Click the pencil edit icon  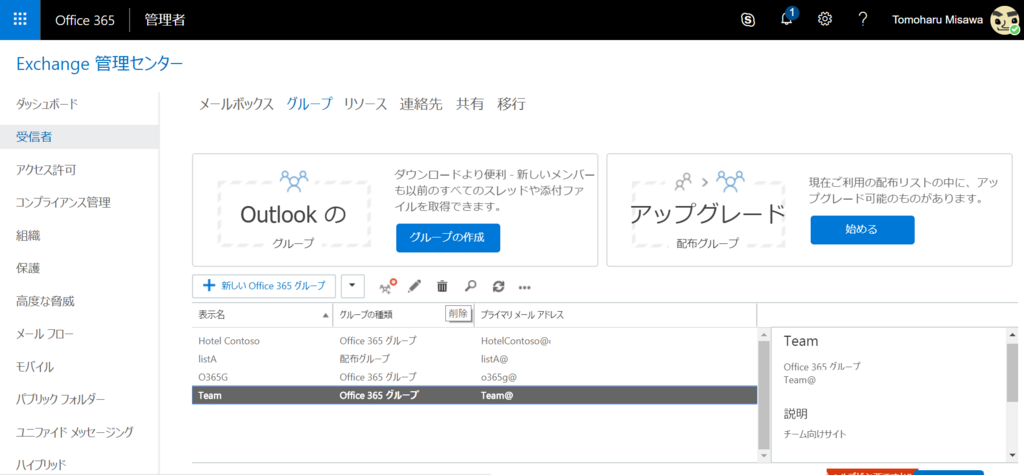pyautogui.click(x=415, y=286)
